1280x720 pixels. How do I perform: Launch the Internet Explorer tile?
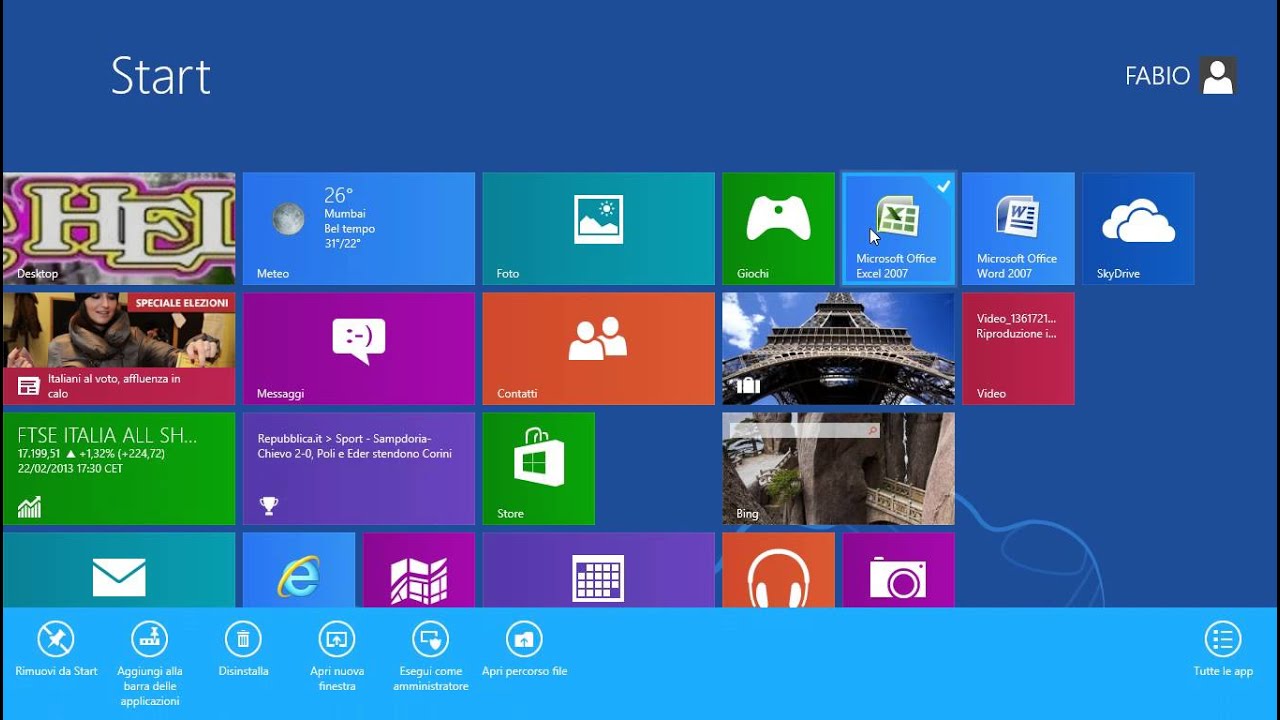pyautogui.click(x=299, y=570)
